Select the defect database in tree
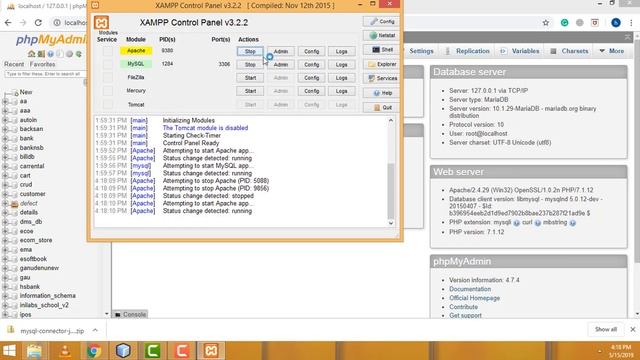This screenshot has width=640, height=360. (x=29, y=203)
